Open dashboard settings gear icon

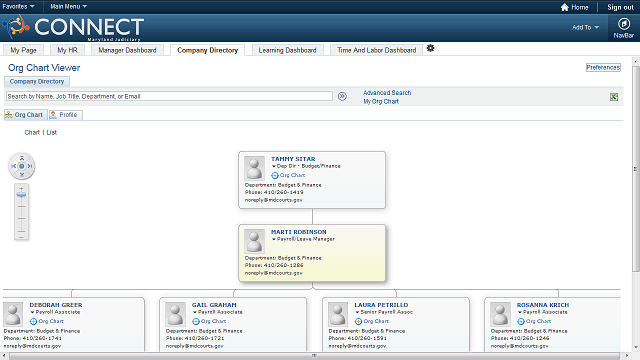click(x=430, y=49)
